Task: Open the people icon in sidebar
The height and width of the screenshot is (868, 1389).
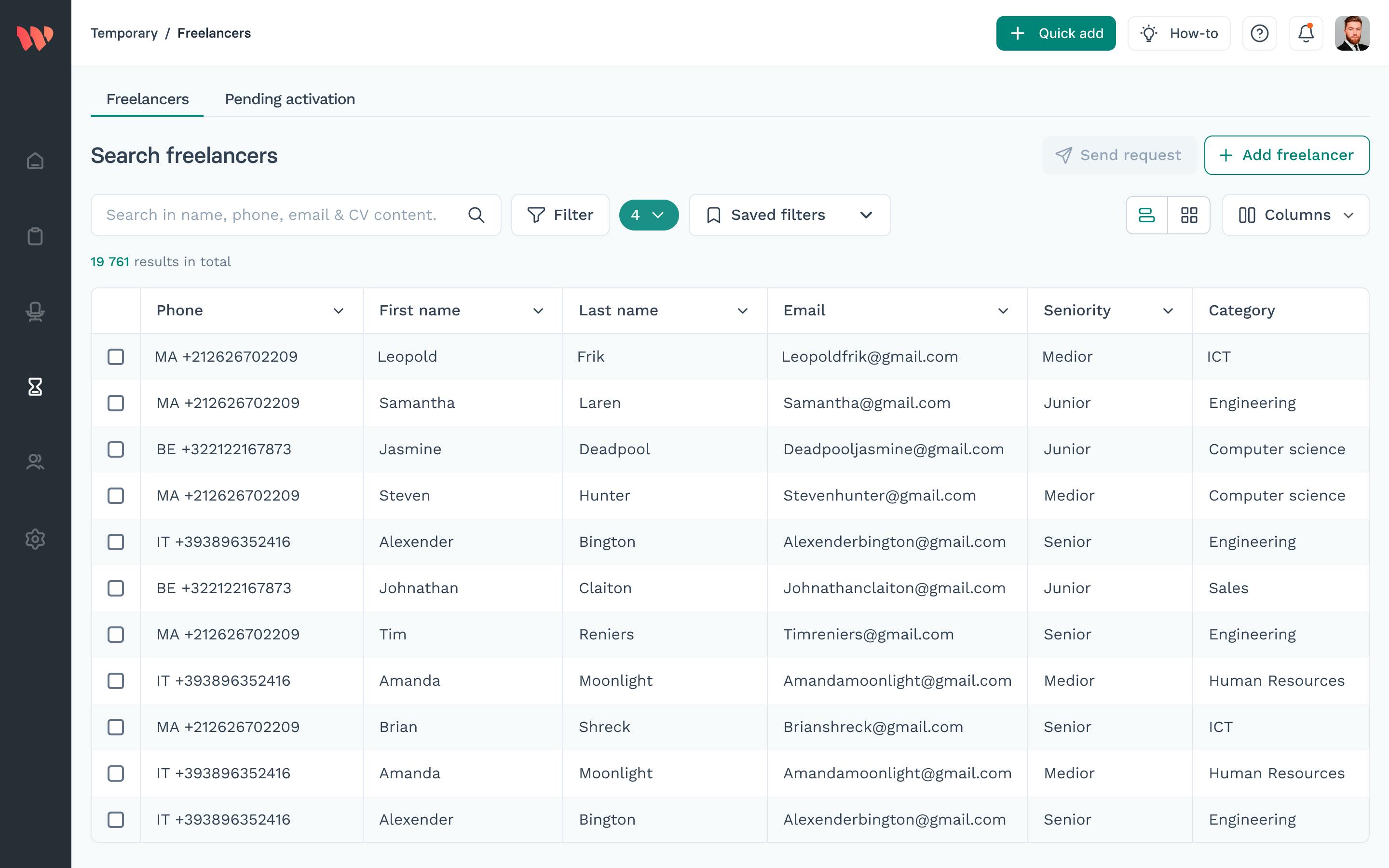Action: 35,462
